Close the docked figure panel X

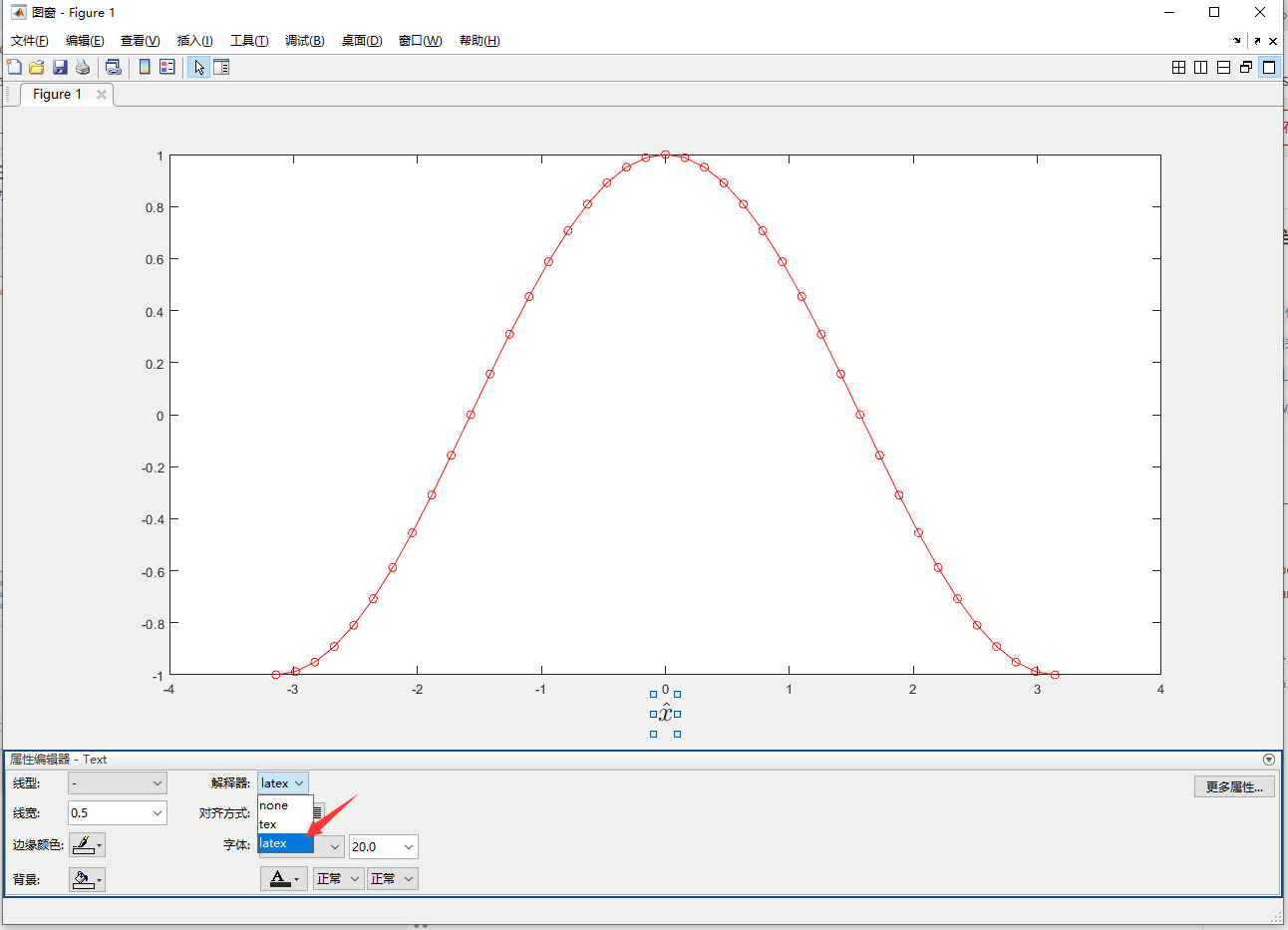1273,41
